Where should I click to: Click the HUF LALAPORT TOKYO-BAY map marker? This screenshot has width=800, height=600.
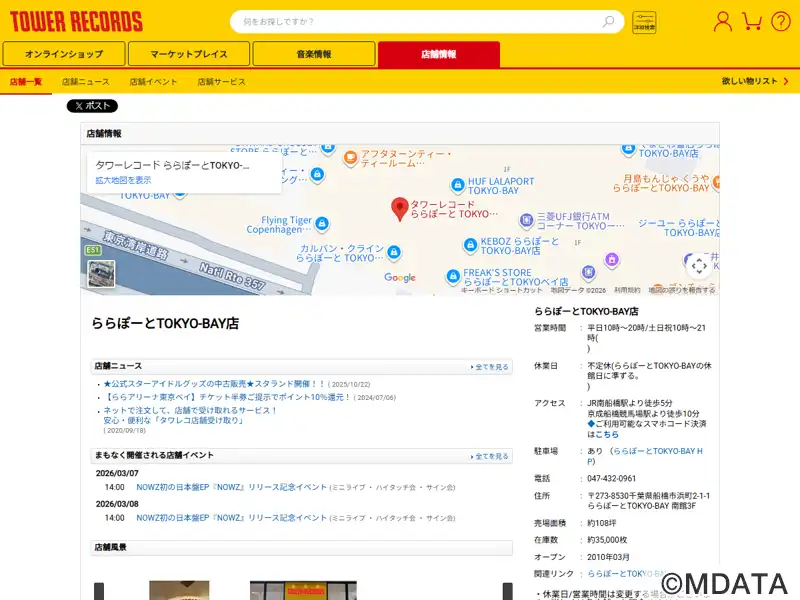pyautogui.click(x=458, y=185)
